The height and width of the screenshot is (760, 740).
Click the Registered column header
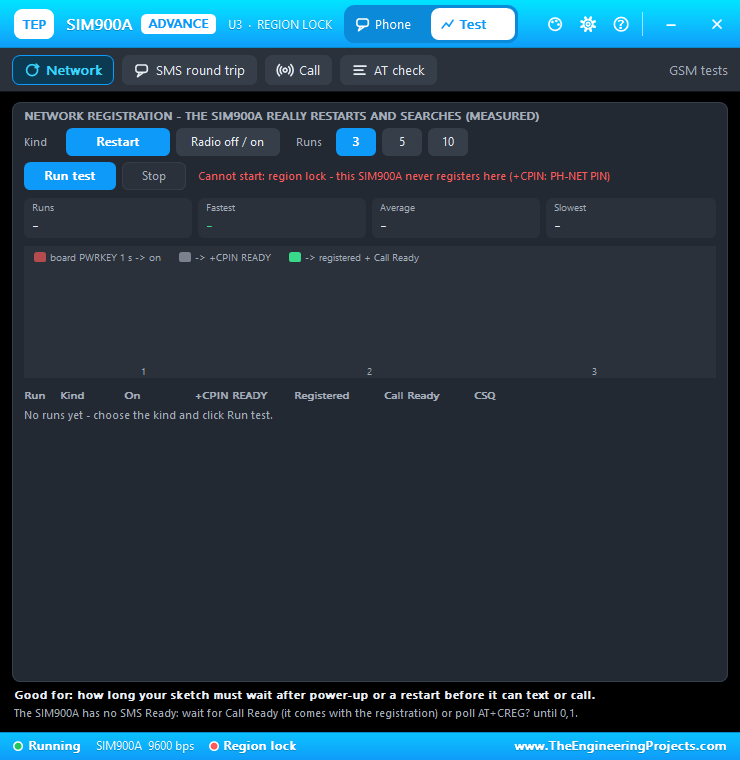(x=322, y=396)
